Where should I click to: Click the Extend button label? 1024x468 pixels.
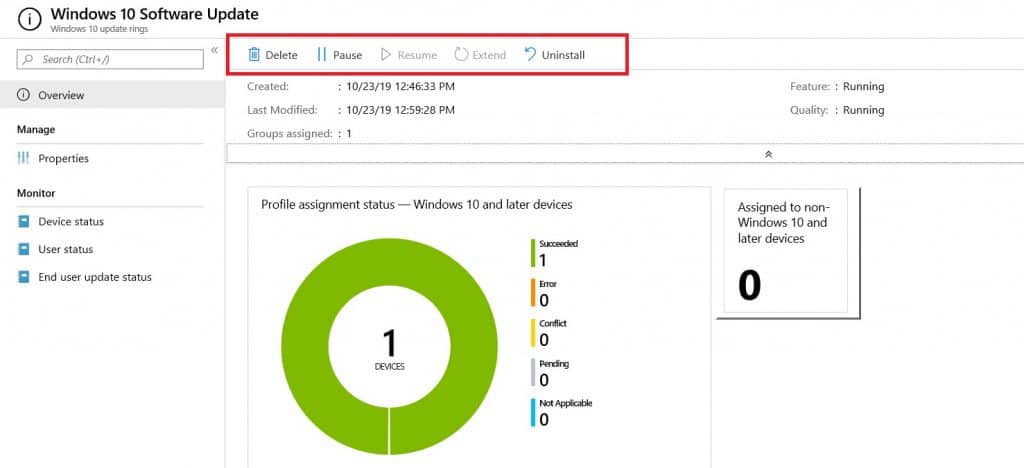coord(489,55)
